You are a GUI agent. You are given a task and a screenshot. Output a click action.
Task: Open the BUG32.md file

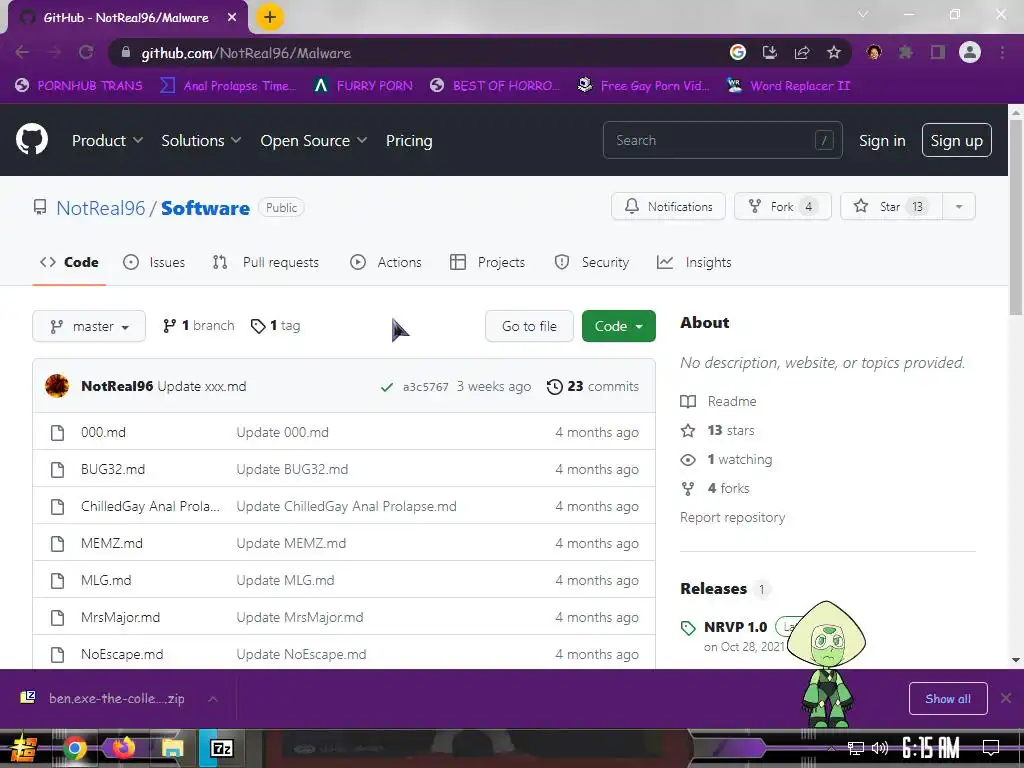coord(113,469)
